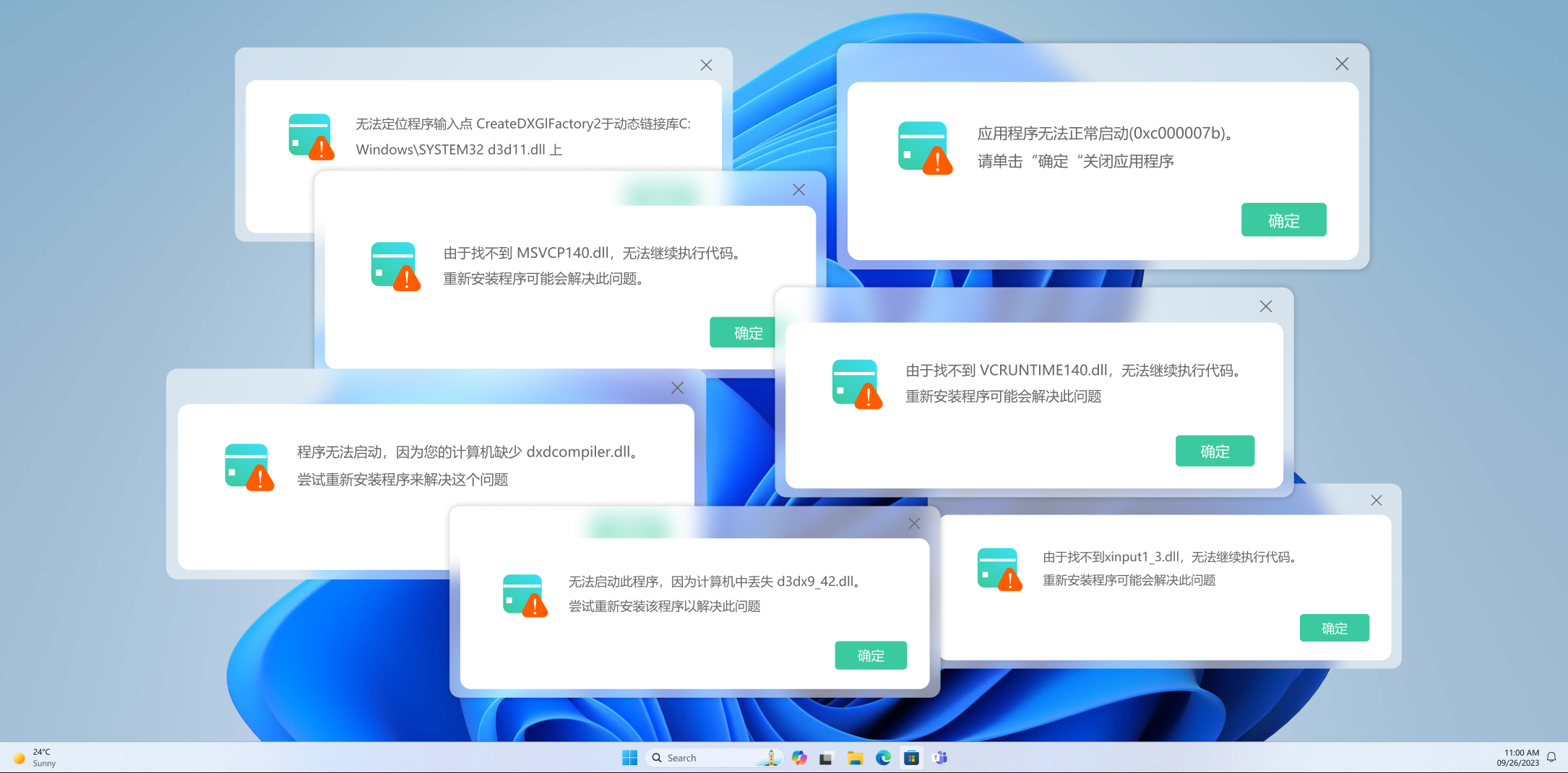1568x773 pixels.
Task: Close the CreateDXGIFactory2 d3d11.dll dialog
Action: (706, 65)
